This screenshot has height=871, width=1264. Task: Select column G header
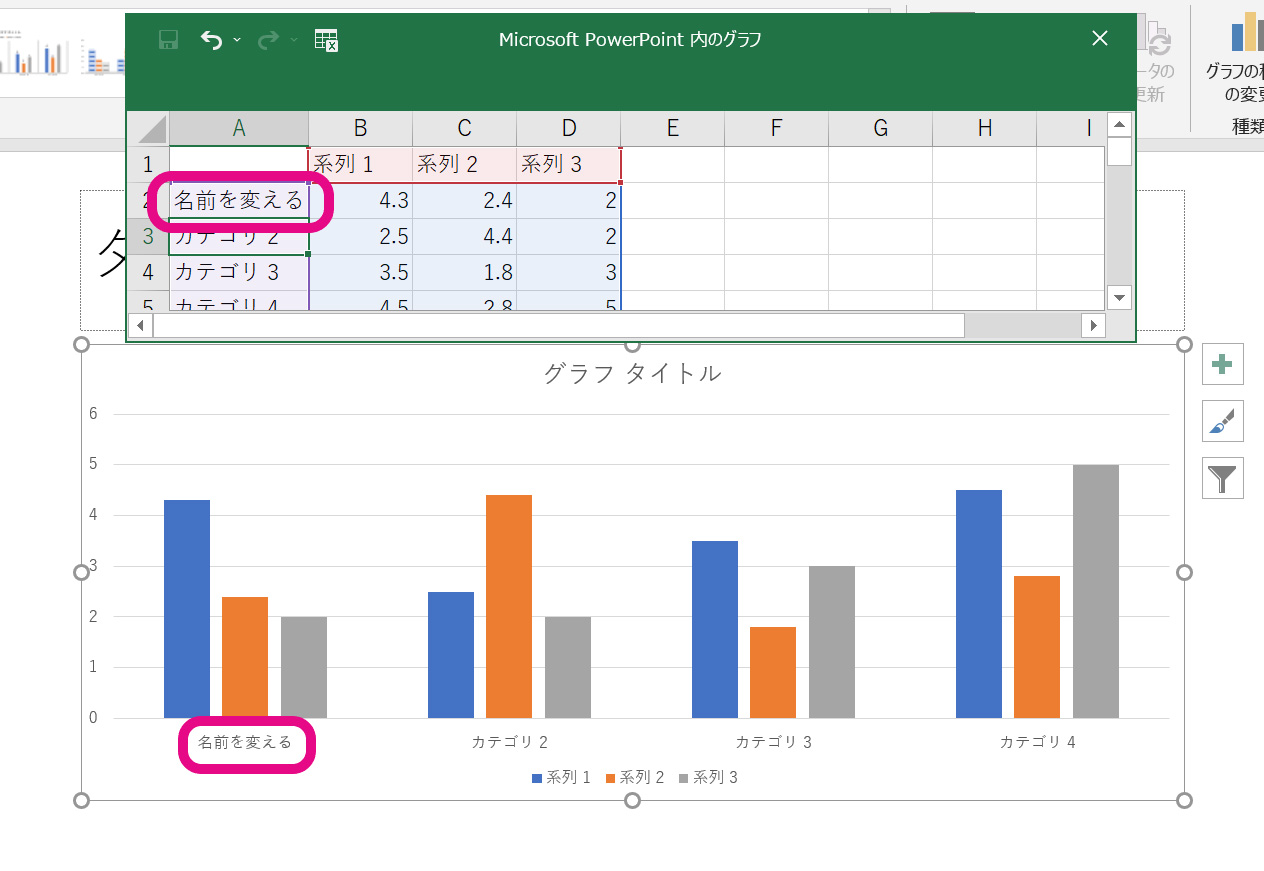(x=880, y=128)
